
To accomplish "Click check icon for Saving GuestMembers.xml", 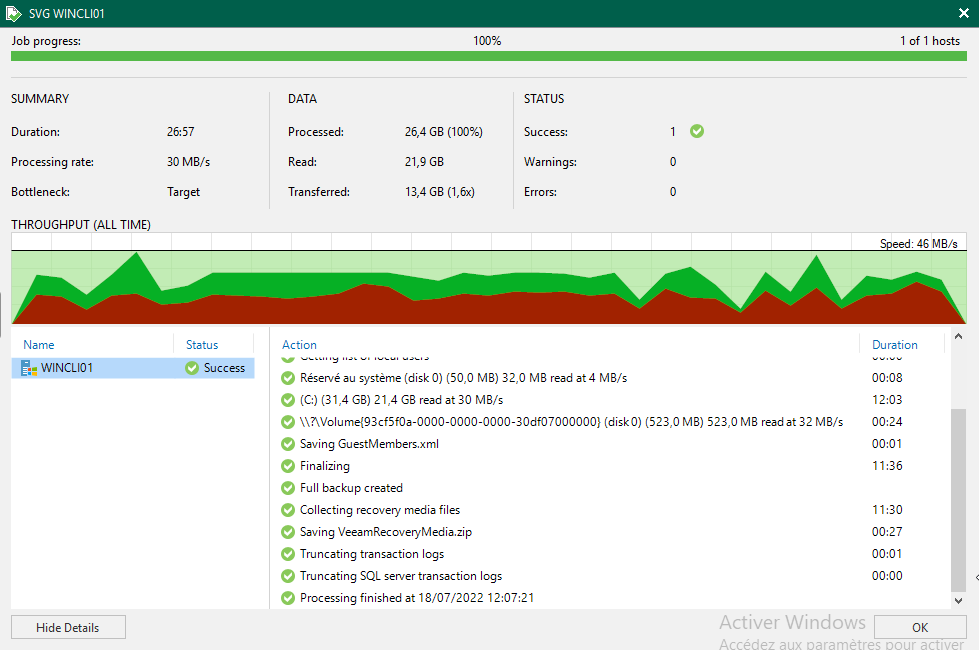I will point(288,444).
